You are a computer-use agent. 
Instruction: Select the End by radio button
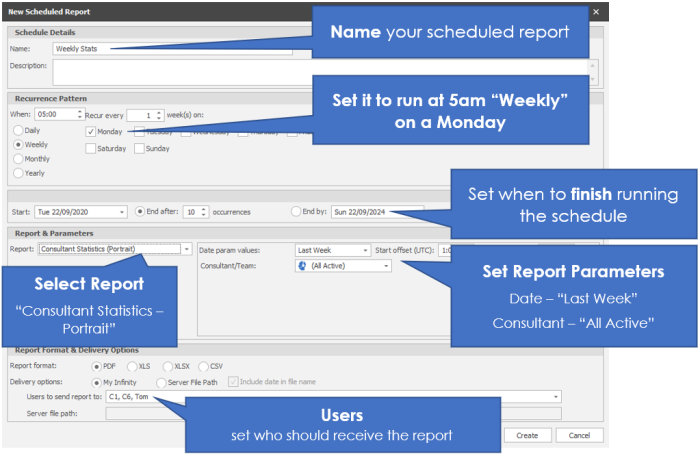click(296, 211)
